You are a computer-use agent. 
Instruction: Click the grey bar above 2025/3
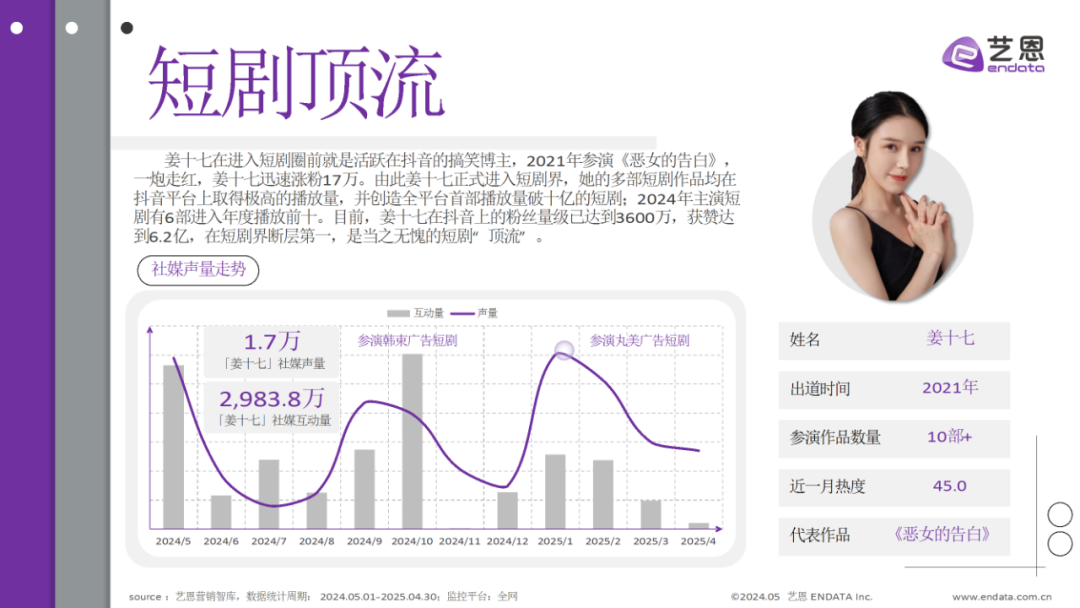[x=651, y=514]
